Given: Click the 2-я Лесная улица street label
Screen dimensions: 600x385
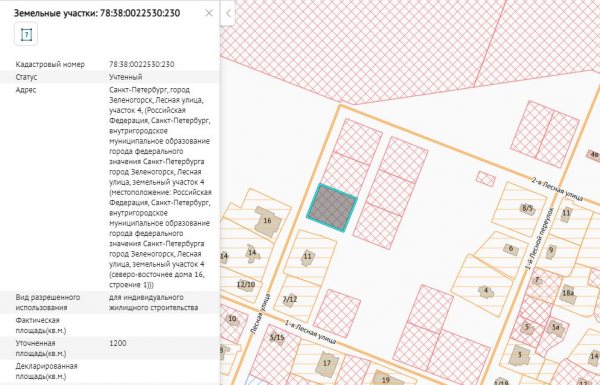Looking at the screenshot, I should pos(558,189).
